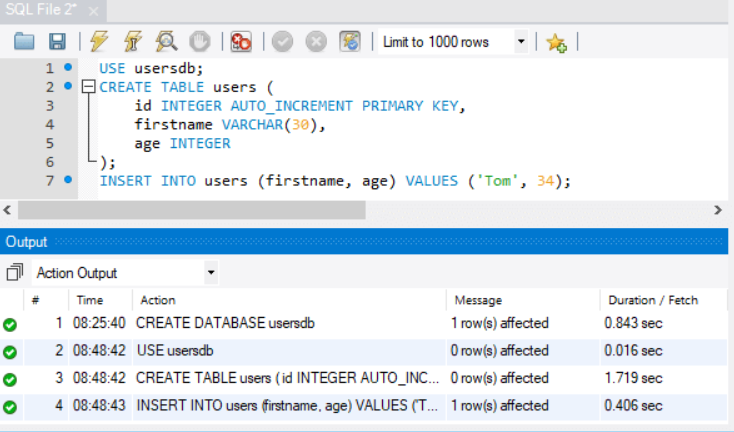Screen dimensions: 734x432
Task: Save the script using the floppy disk icon
Action: point(58,42)
